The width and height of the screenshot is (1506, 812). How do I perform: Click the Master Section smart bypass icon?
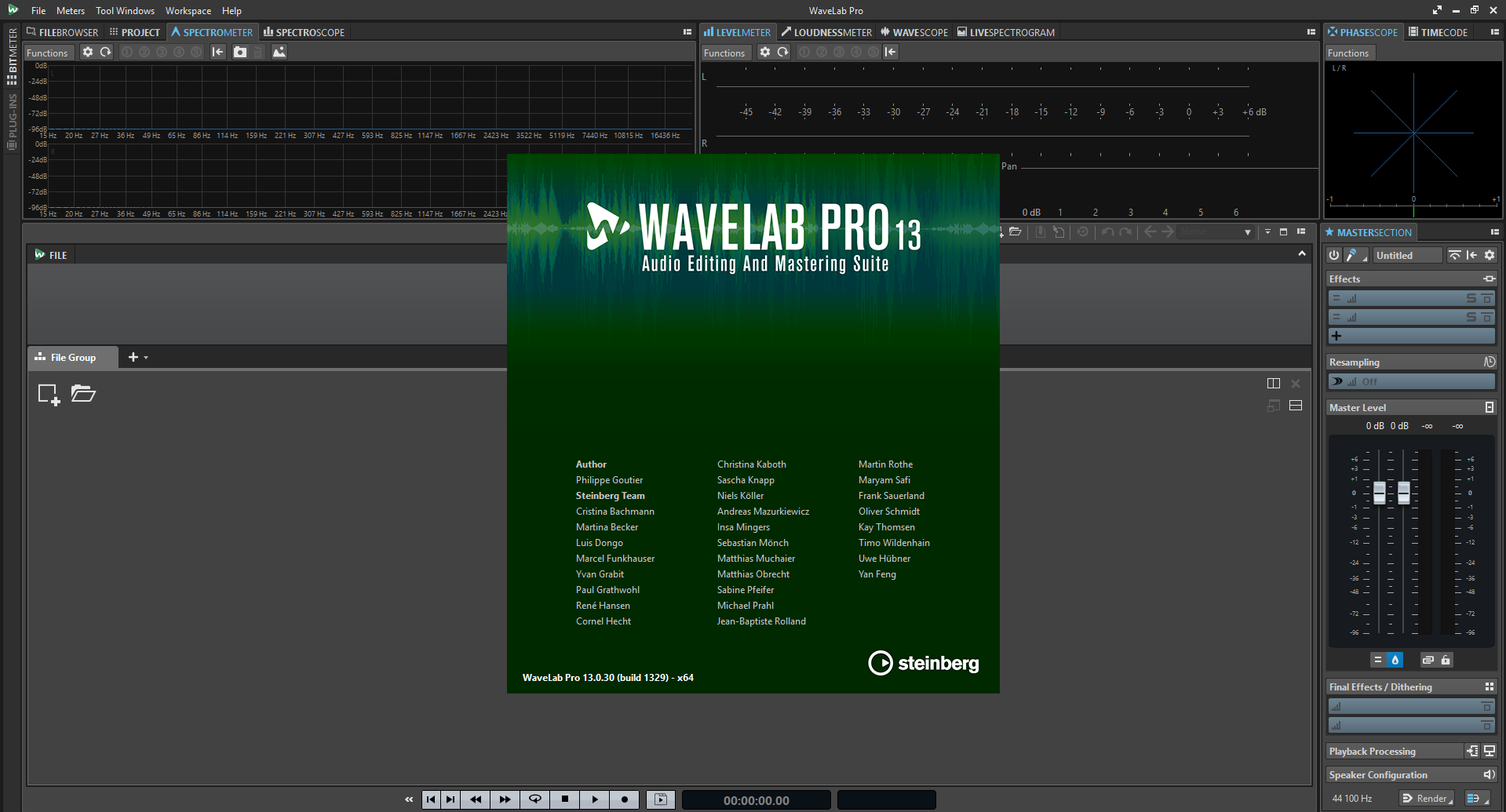click(1455, 255)
